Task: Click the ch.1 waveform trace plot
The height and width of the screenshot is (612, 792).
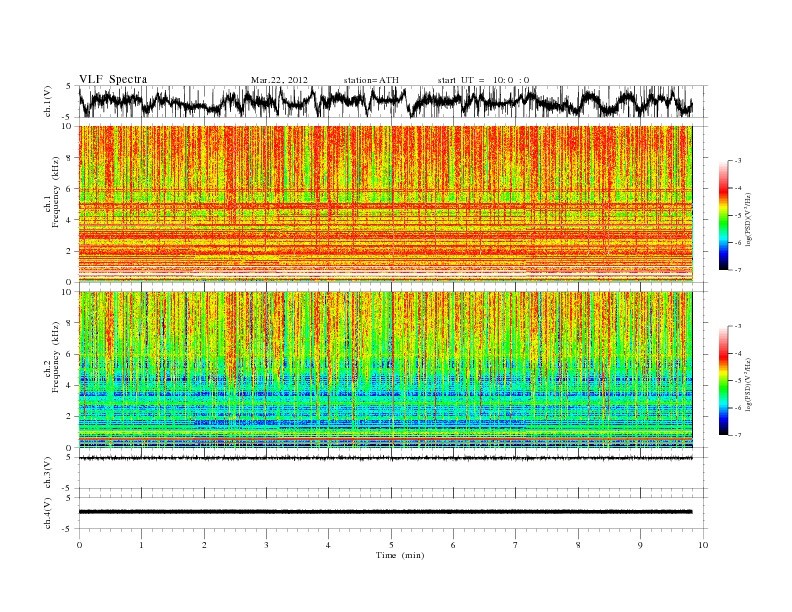Action: point(385,102)
